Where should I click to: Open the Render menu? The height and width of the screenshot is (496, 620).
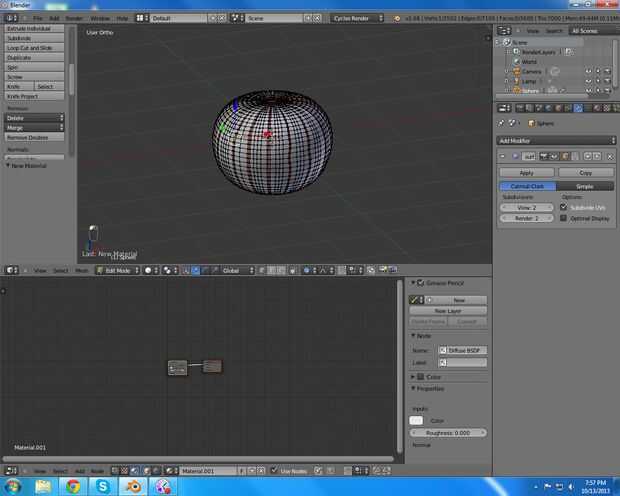pyautogui.click(x=74, y=18)
